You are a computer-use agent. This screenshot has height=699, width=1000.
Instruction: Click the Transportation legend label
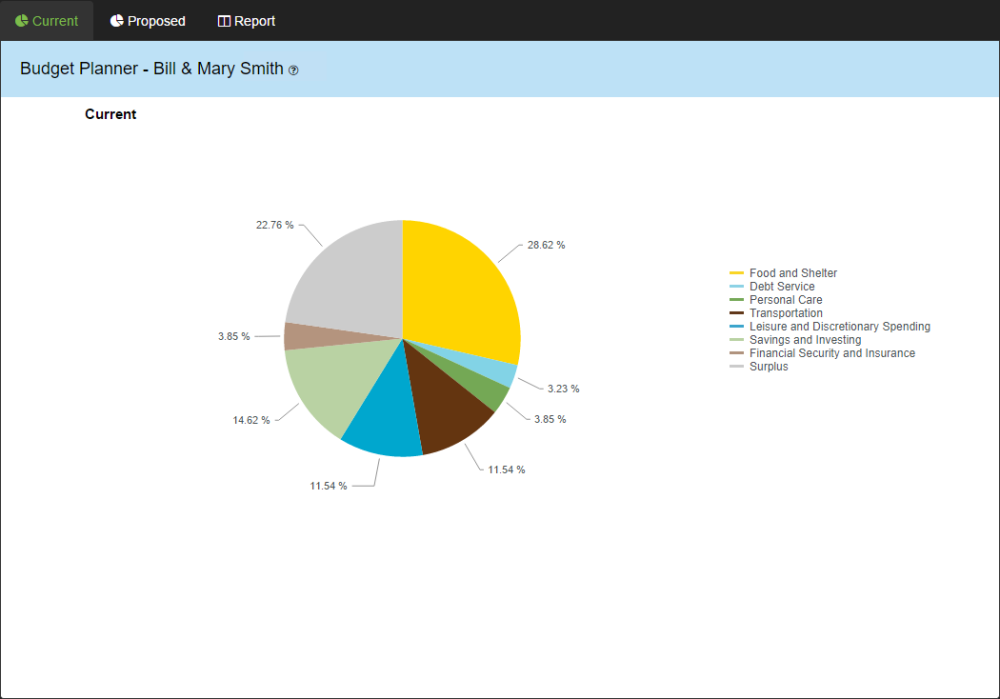click(x=786, y=313)
